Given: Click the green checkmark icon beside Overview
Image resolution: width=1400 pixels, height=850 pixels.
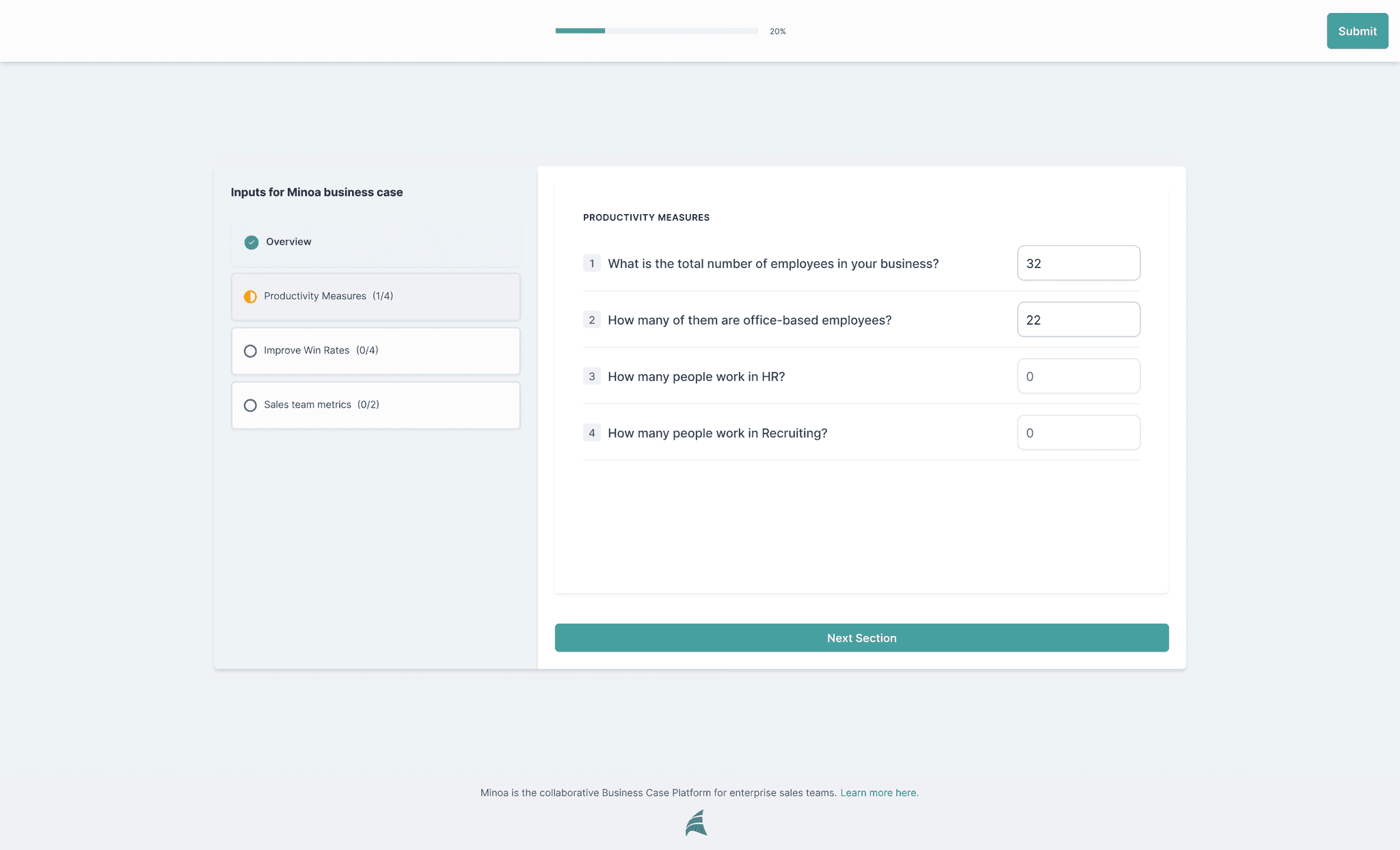Looking at the screenshot, I should pyautogui.click(x=252, y=242).
